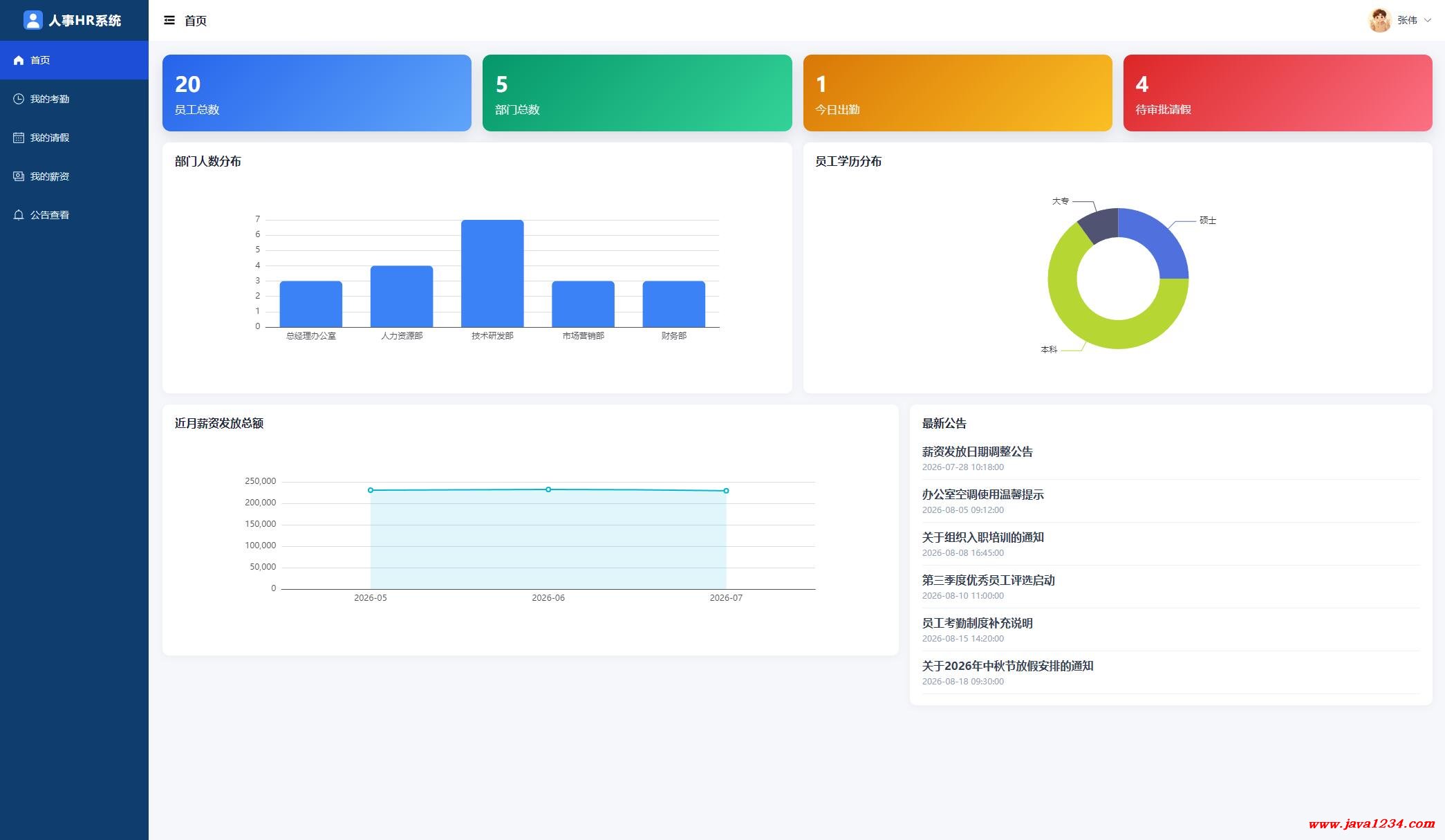
Task: Click the 2026-07 salary data point
Action: coord(726,491)
